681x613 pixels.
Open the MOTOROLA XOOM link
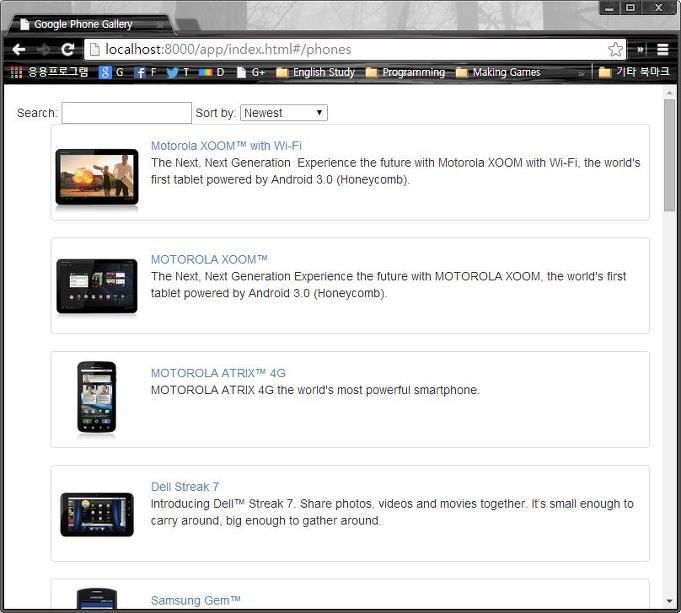[209, 259]
